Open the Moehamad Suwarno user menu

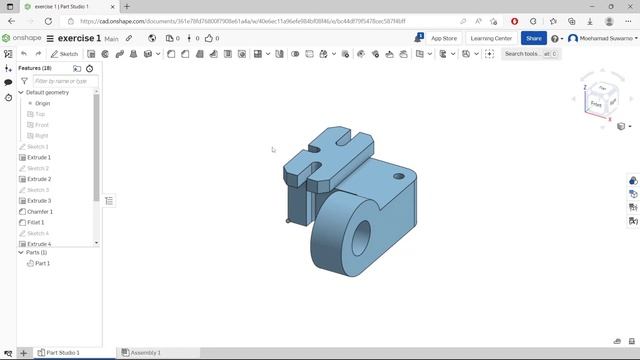pyautogui.click(x=602, y=38)
